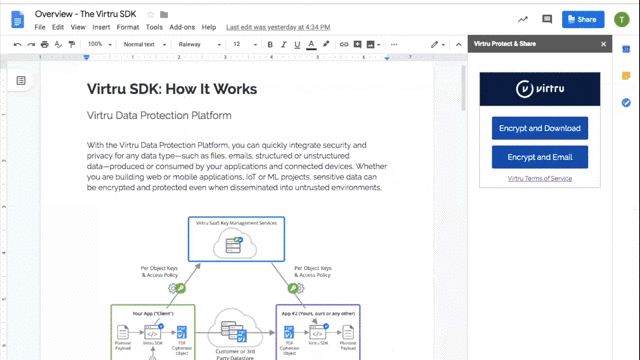Insert a link
Viewport: 640px width, 360px height.
pos(344,44)
